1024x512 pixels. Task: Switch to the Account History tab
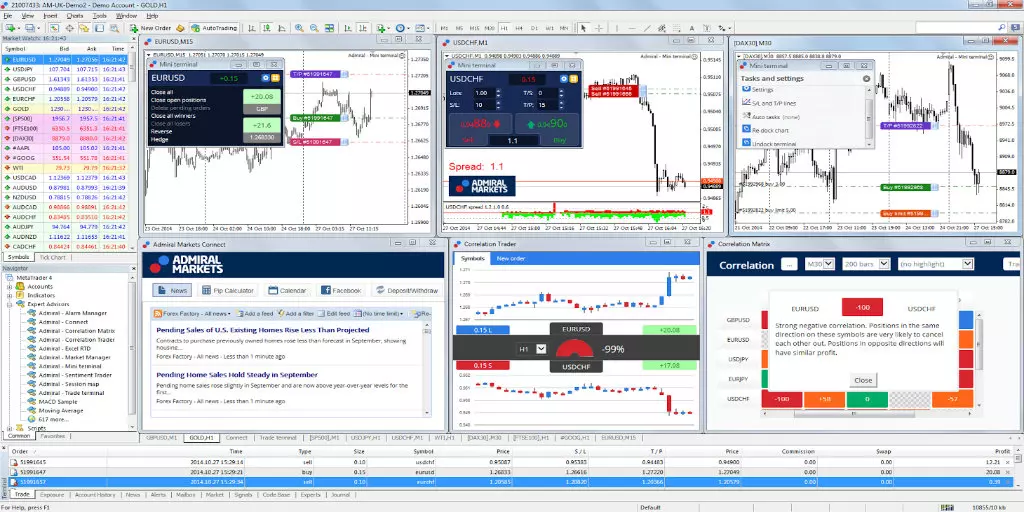click(x=95, y=495)
